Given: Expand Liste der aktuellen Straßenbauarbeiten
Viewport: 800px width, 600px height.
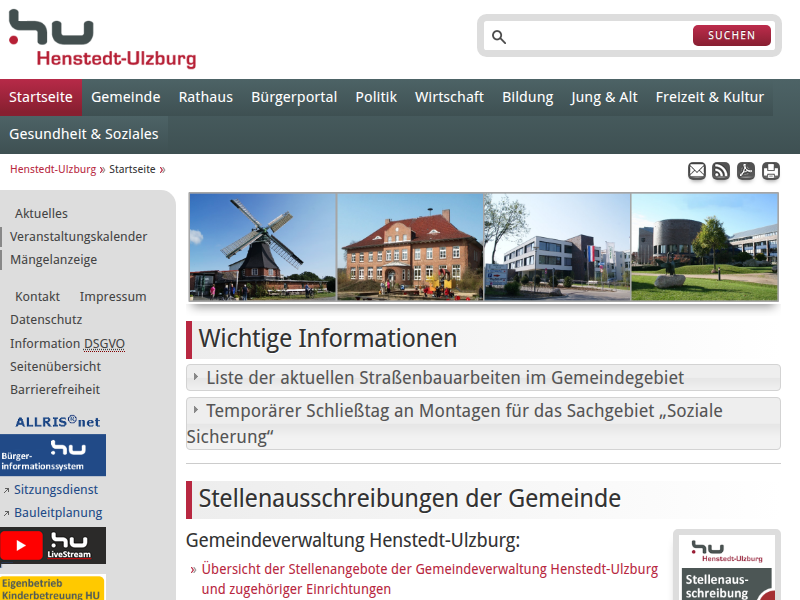Looking at the screenshot, I should (x=483, y=378).
